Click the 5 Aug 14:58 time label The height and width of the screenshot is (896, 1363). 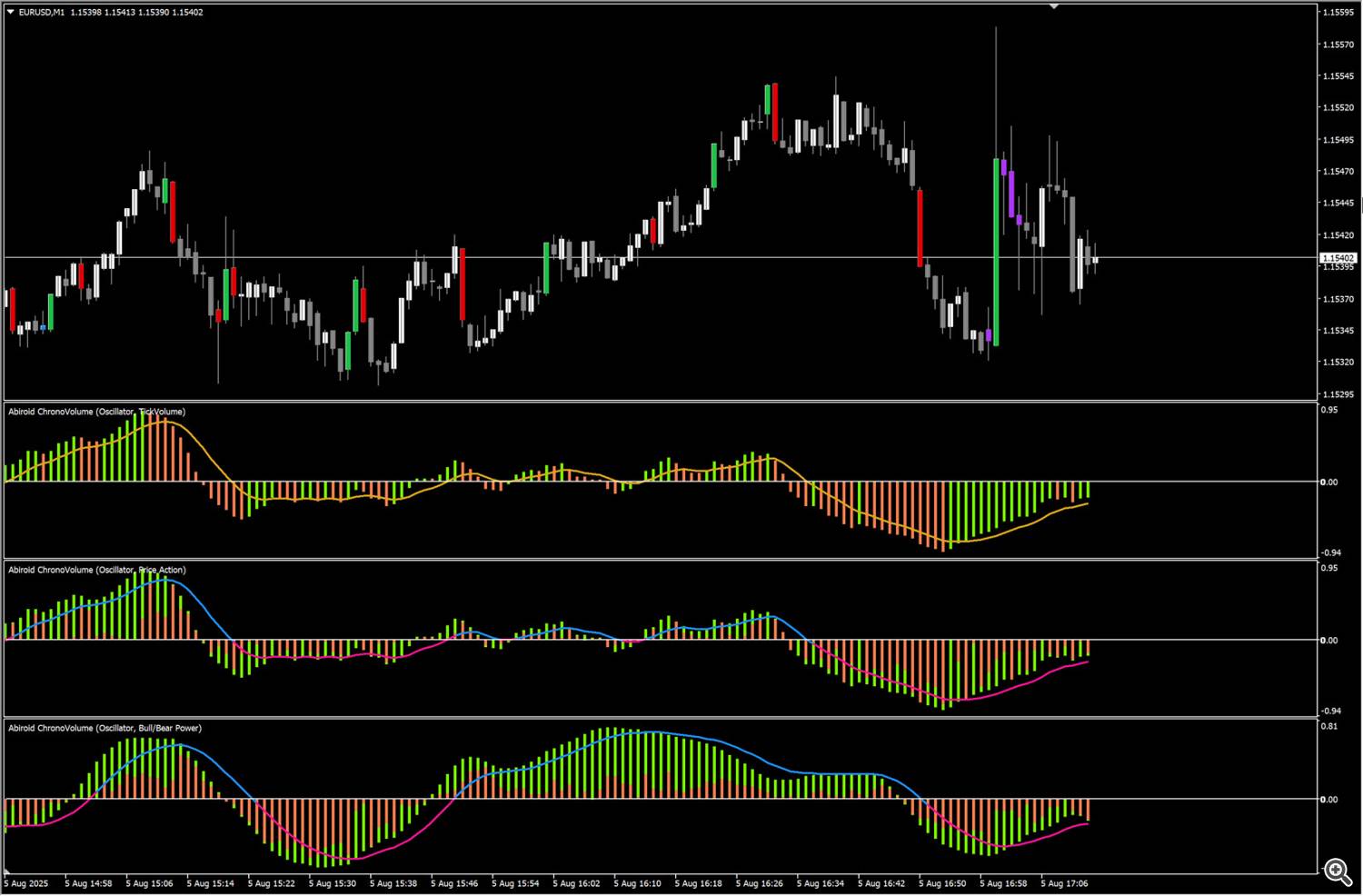[x=89, y=883]
